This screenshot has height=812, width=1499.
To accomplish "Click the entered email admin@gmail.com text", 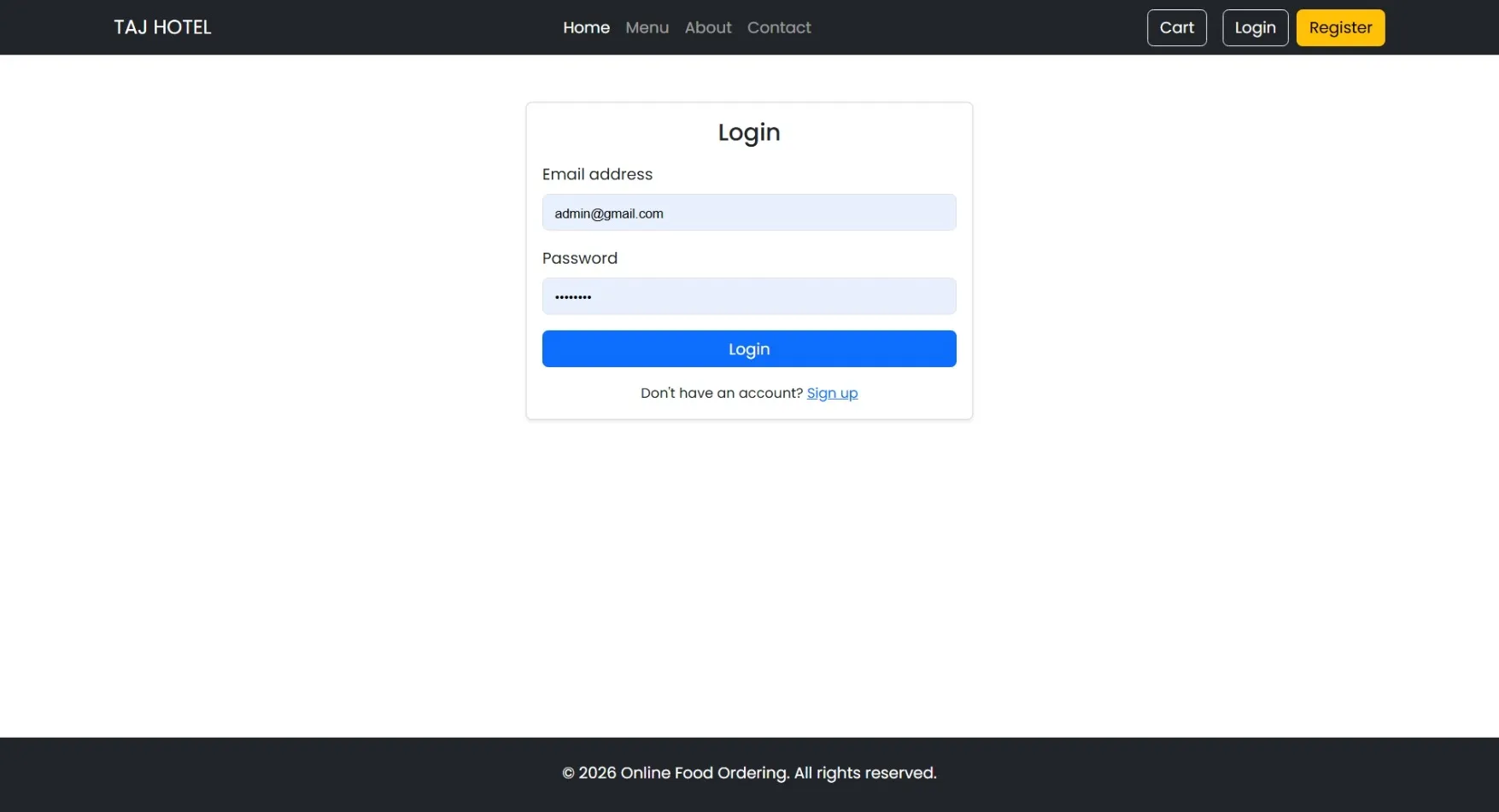I will click(608, 213).
